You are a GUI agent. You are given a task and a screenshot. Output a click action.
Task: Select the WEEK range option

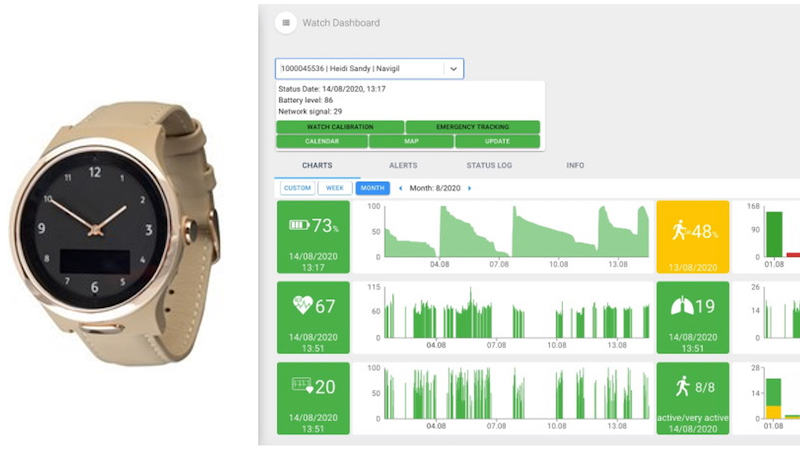tap(335, 188)
